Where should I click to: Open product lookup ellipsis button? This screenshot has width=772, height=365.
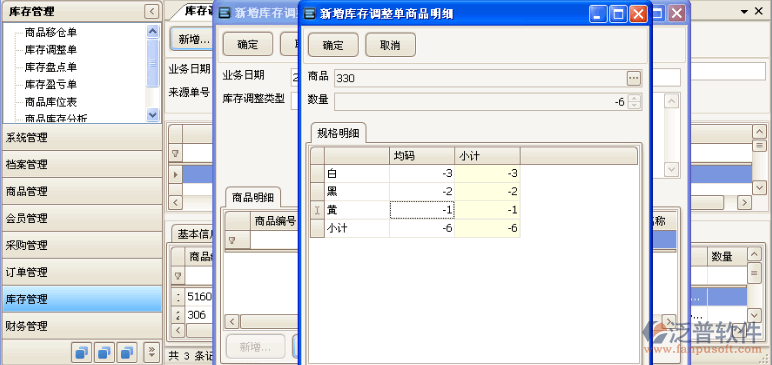tap(633, 78)
